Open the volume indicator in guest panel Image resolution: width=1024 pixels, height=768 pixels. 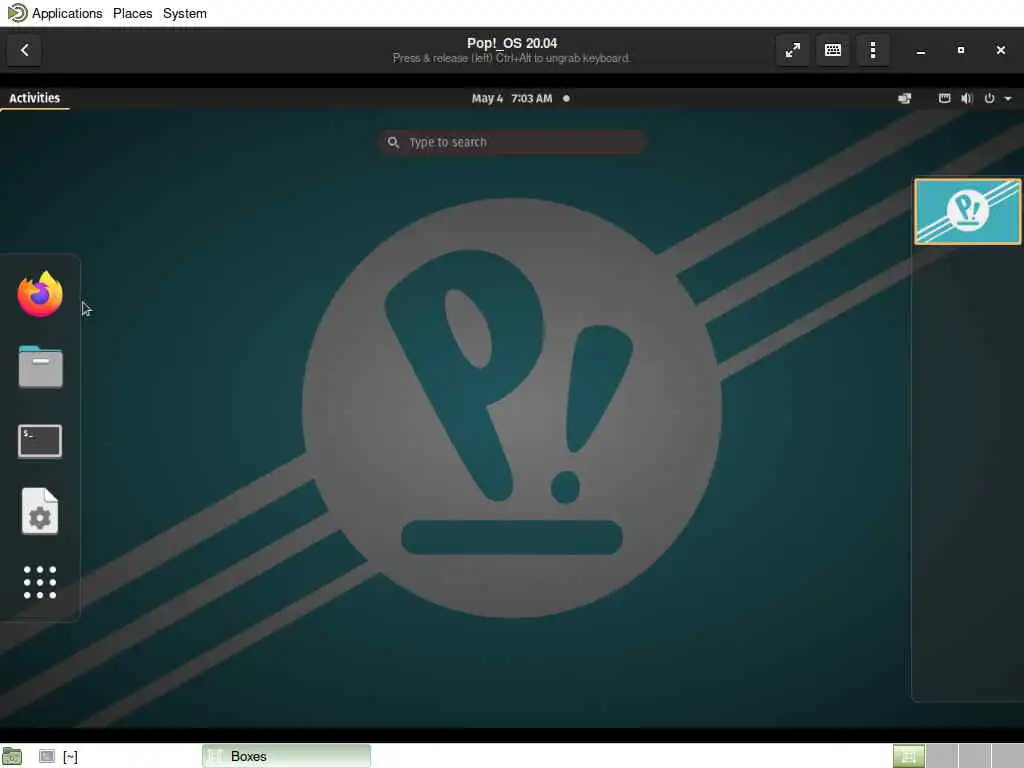(967, 99)
